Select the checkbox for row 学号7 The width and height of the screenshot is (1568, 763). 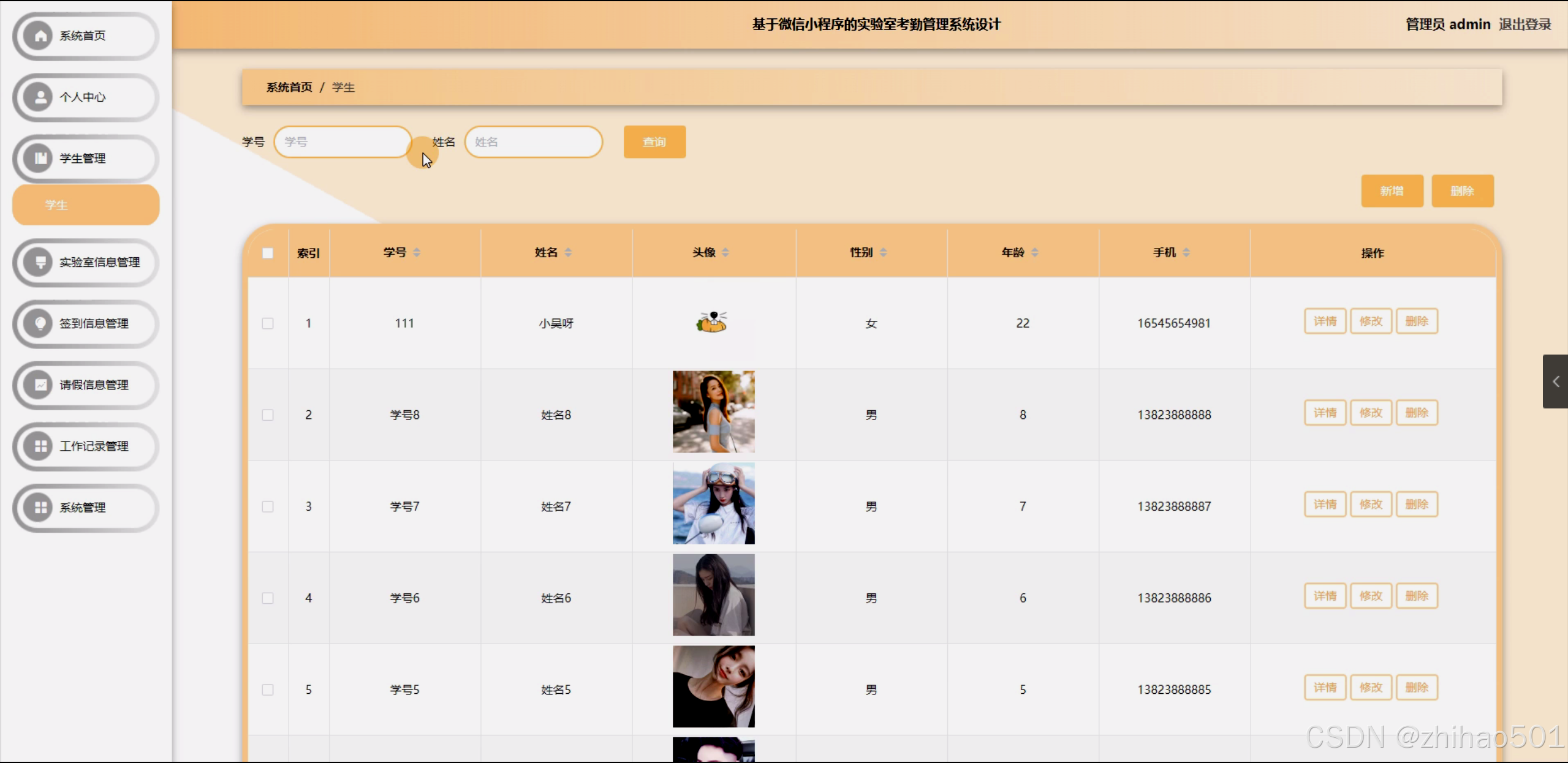point(268,506)
